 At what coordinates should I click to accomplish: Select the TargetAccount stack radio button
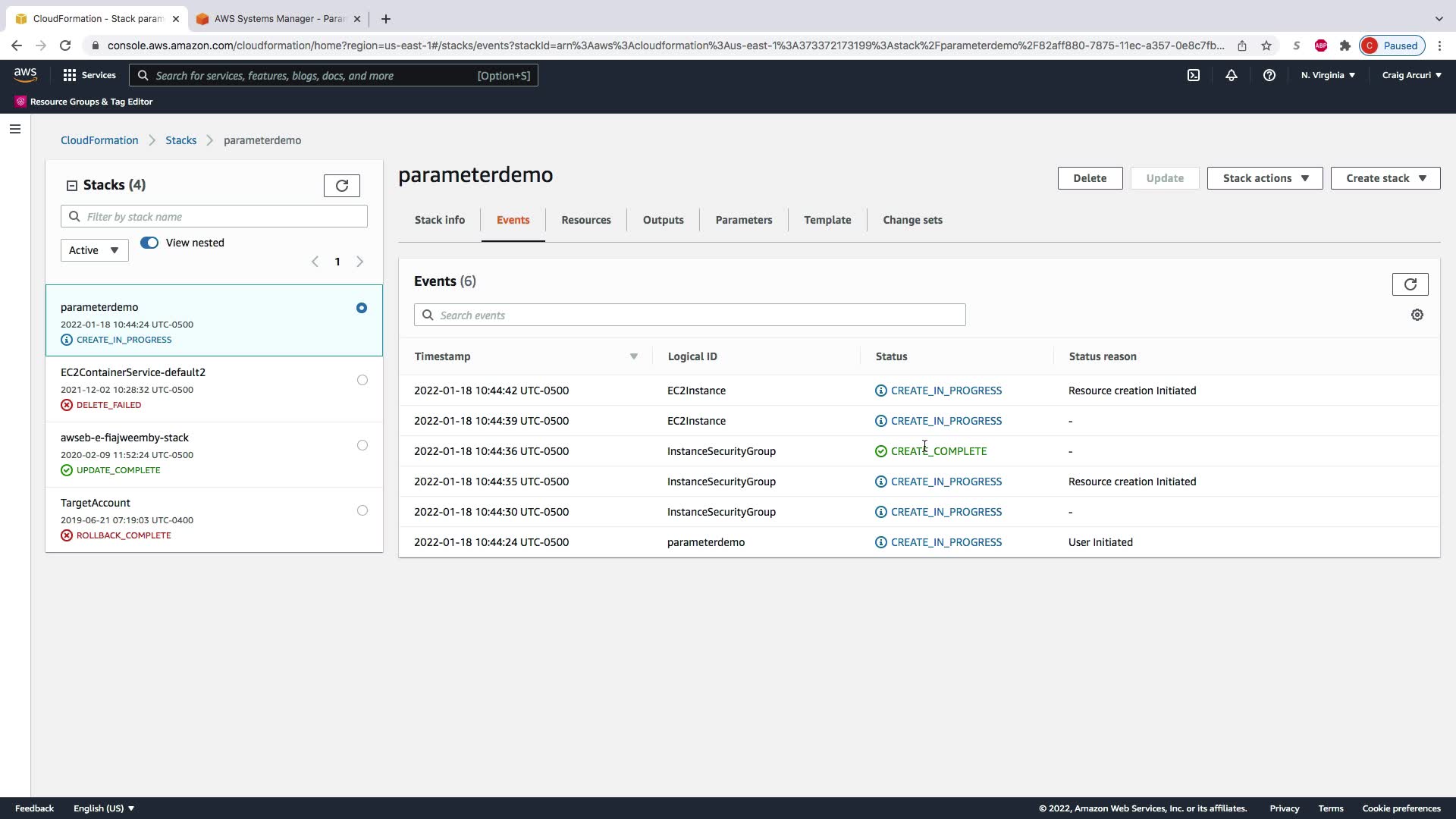coord(362,510)
